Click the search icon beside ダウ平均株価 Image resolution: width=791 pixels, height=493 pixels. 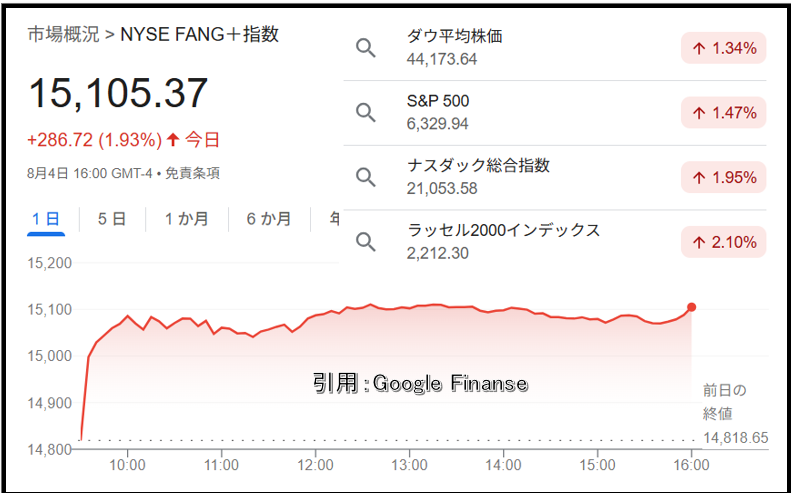point(366,48)
